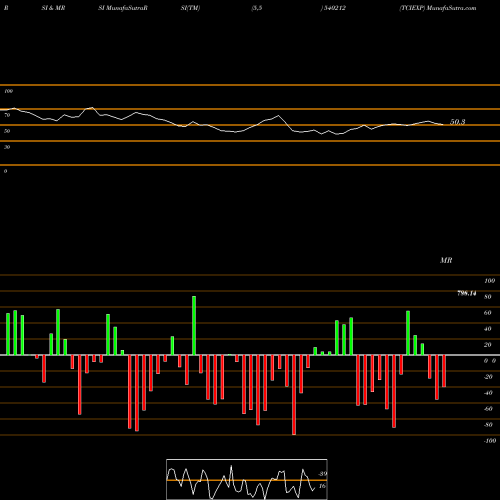Click the SI MunafaSutraR header label
This screenshot has width=500, height=500.
click(x=123, y=8)
